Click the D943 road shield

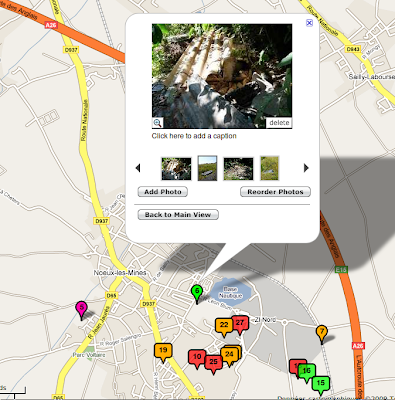[x=353, y=49]
